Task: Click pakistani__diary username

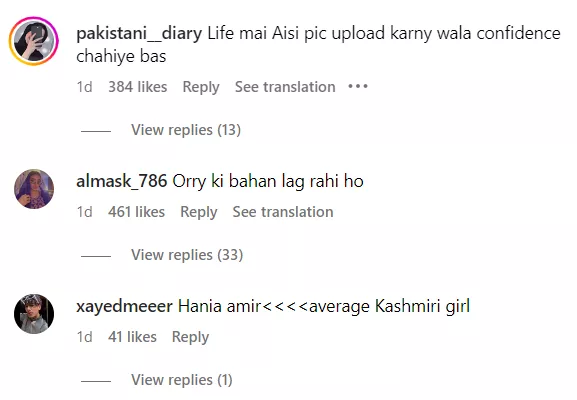Action: coord(139,33)
